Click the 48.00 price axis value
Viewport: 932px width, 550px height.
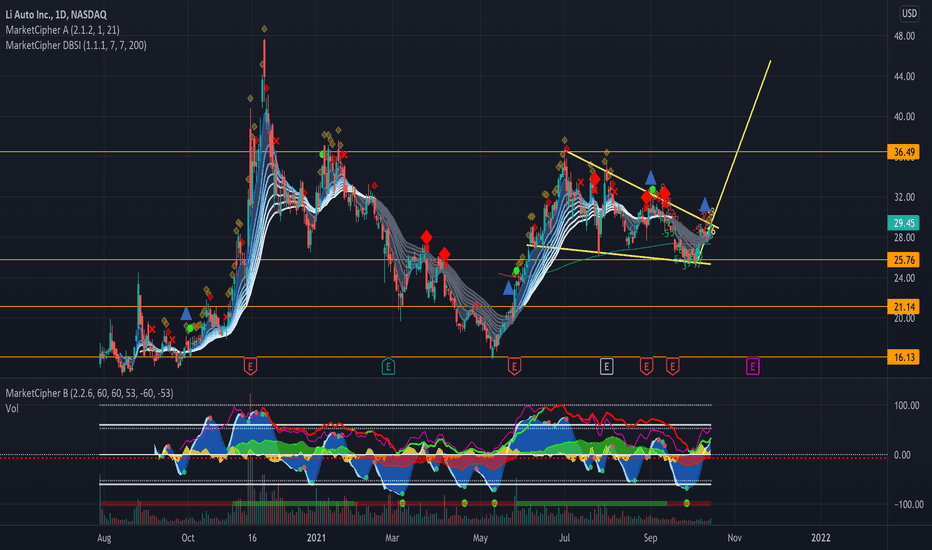(x=904, y=36)
